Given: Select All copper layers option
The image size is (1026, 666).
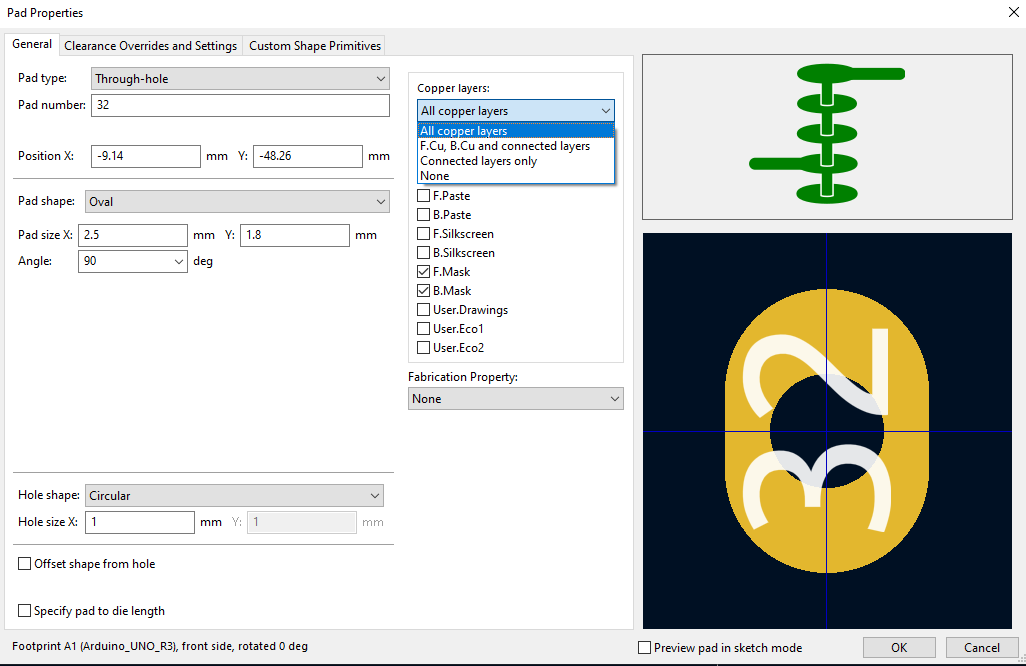Looking at the screenshot, I should click(x=516, y=131).
